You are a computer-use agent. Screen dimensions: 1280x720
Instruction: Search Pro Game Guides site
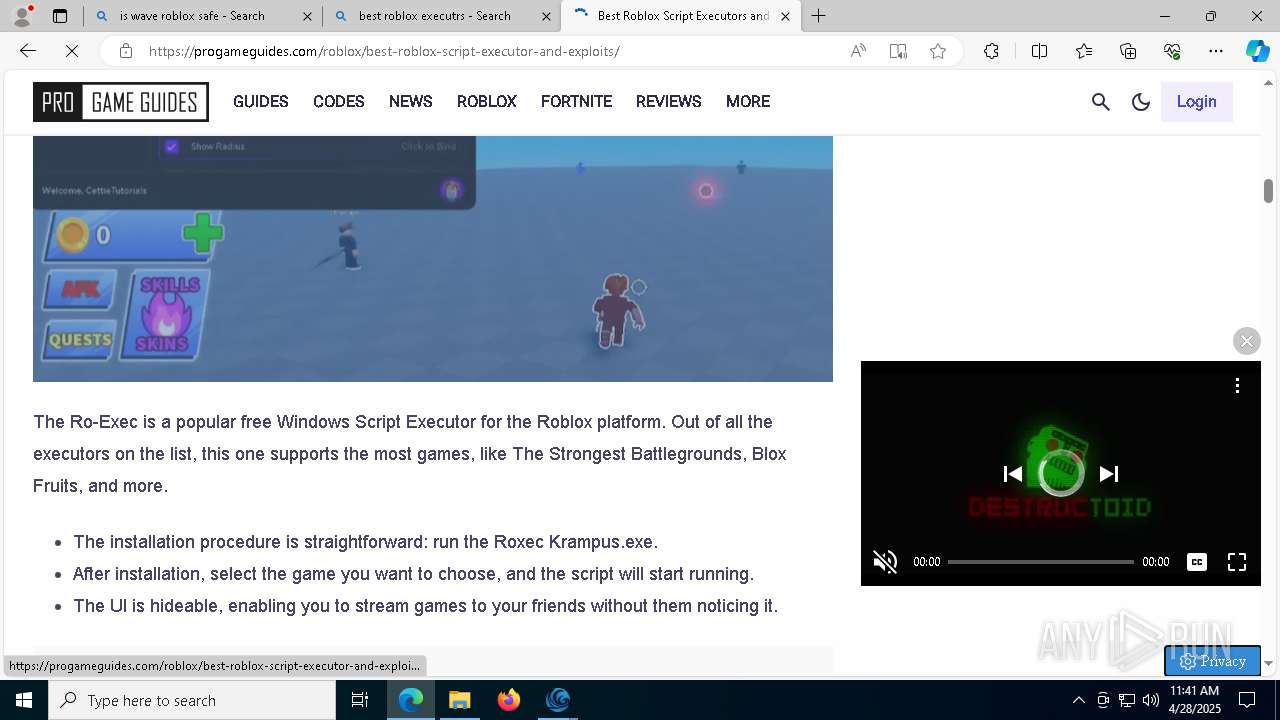coord(1101,102)
